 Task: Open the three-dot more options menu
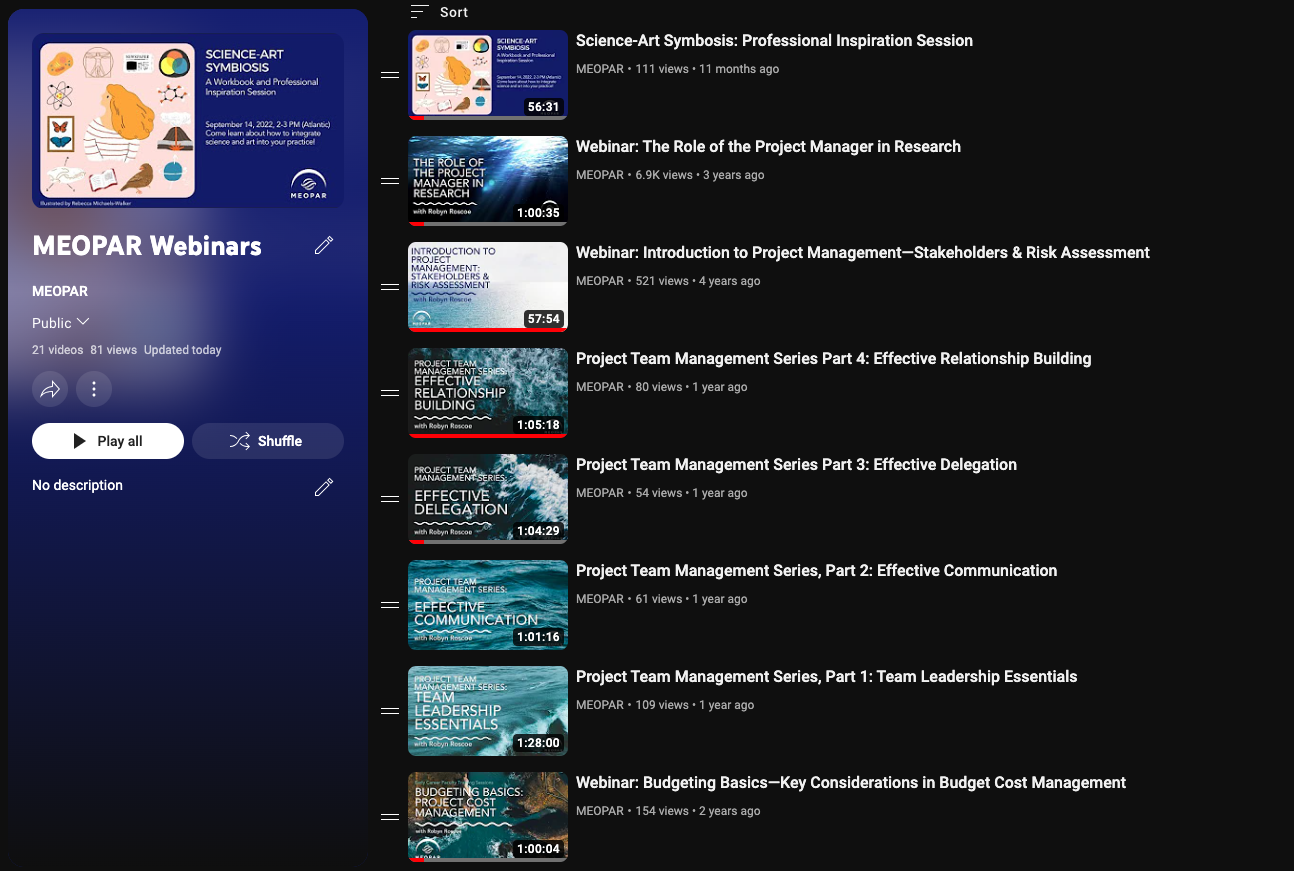[94, 389]
